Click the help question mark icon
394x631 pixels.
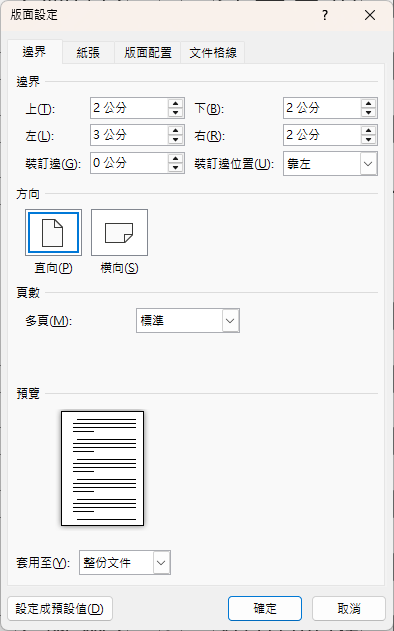pyautogui.click(x=325, y=15)
